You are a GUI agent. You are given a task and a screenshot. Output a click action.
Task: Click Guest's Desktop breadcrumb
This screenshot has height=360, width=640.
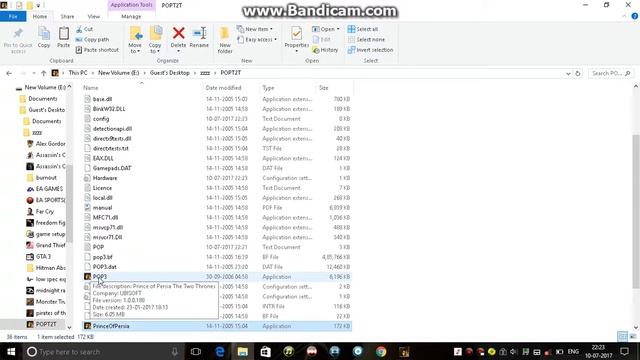pos(169,73)
